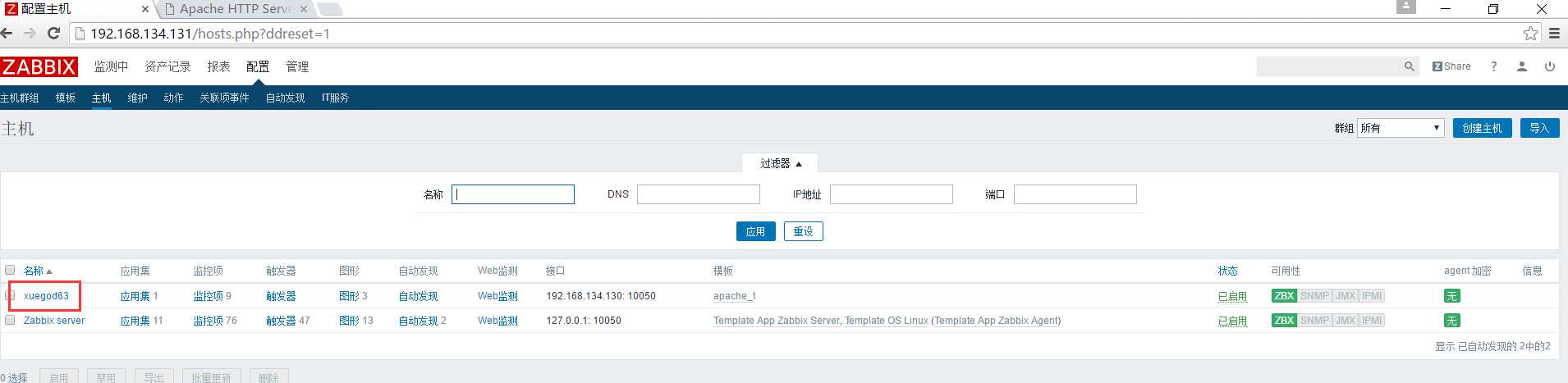
Task: Click the ZABBIX logo
Action: pyautogui.click(x=39, y=66)
